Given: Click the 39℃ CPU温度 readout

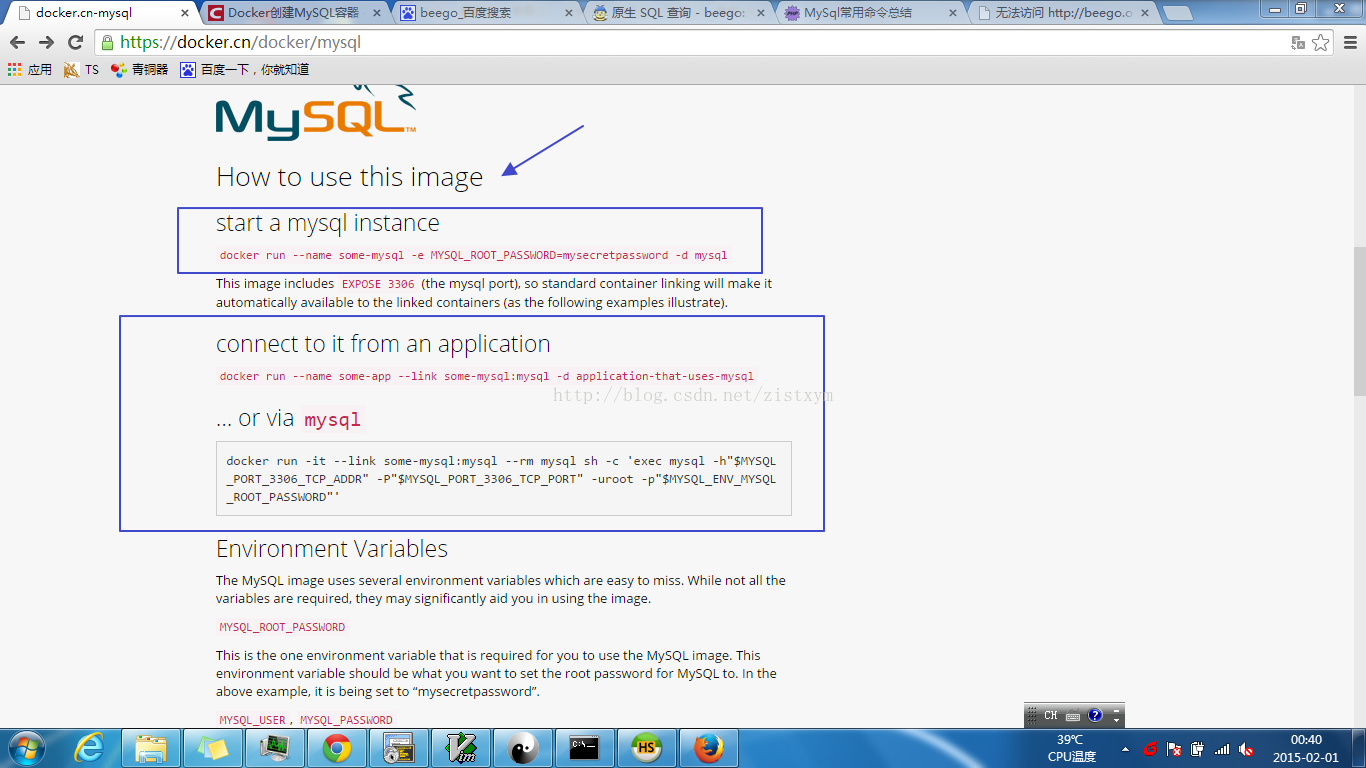Looking at the screenshot, I should (x=1071, y=748).
